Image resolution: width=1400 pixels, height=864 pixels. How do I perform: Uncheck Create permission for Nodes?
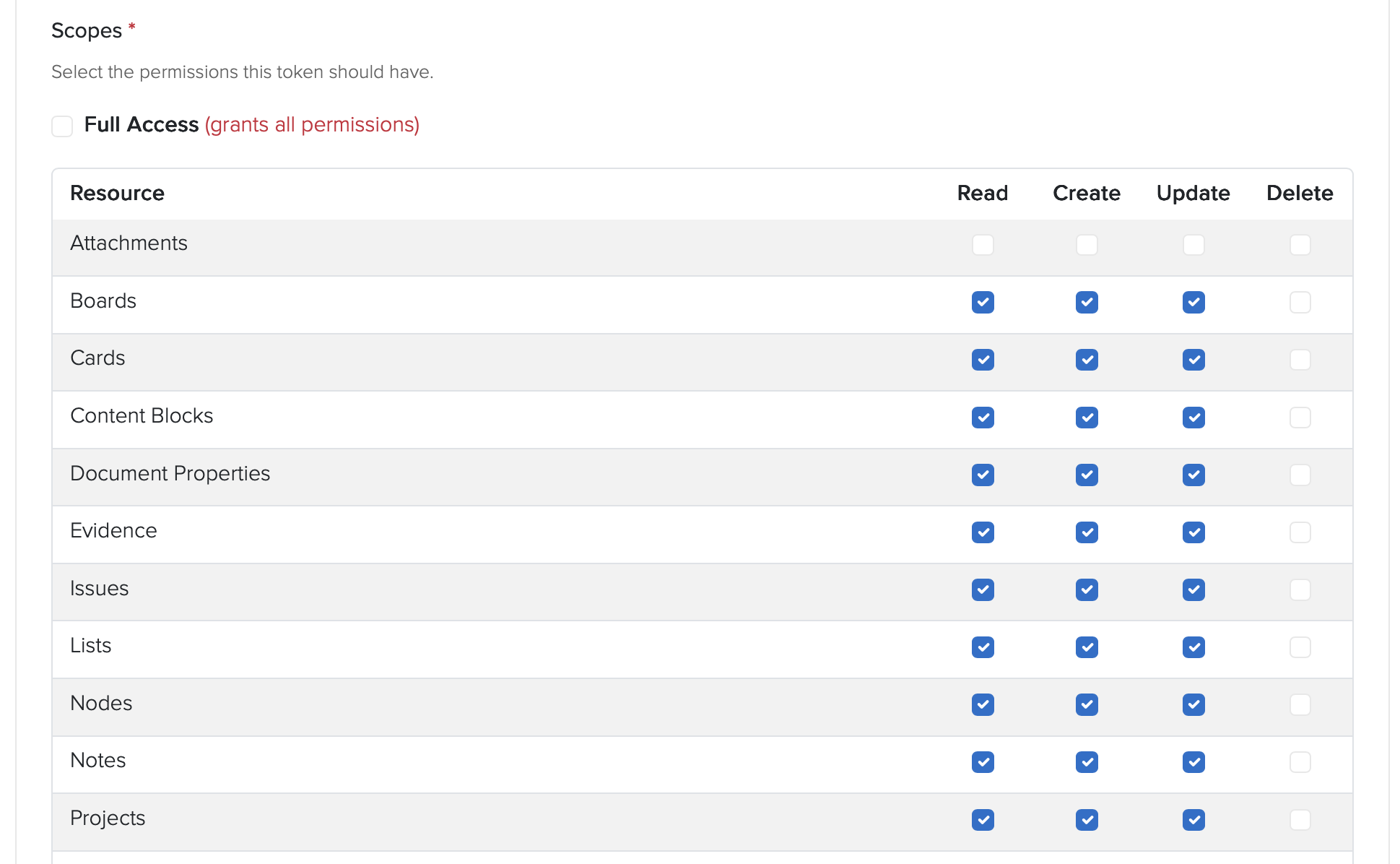tap(1087, 704)
